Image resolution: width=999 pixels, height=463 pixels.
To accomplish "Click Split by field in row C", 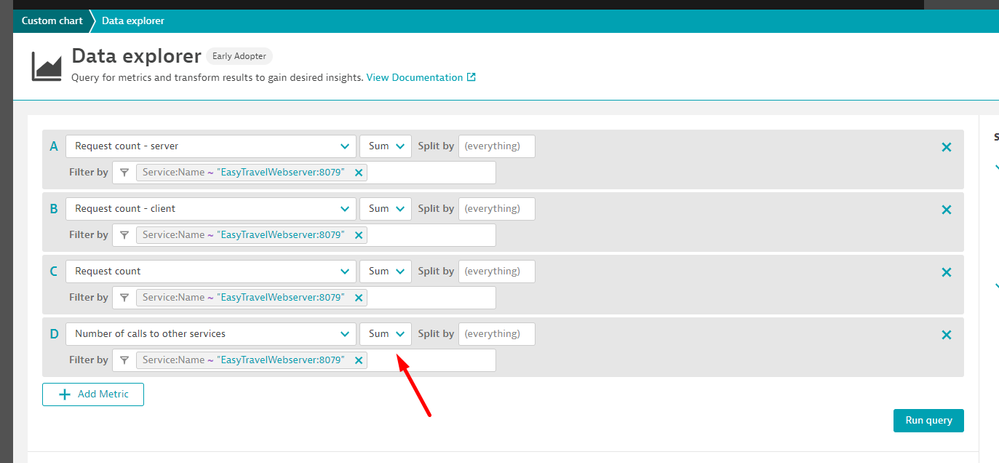I will pyautogui.click(x=497, y=271).
